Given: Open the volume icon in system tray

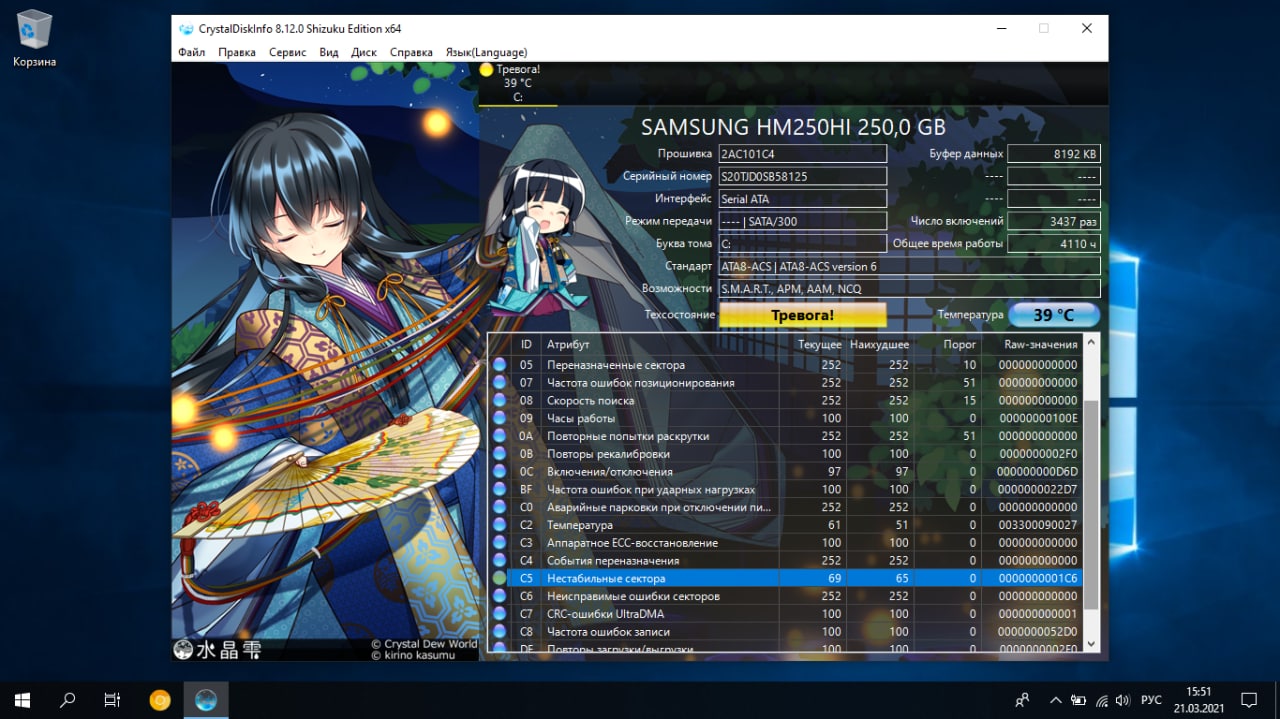Looking at the screenshot, I should (1123, 700).
